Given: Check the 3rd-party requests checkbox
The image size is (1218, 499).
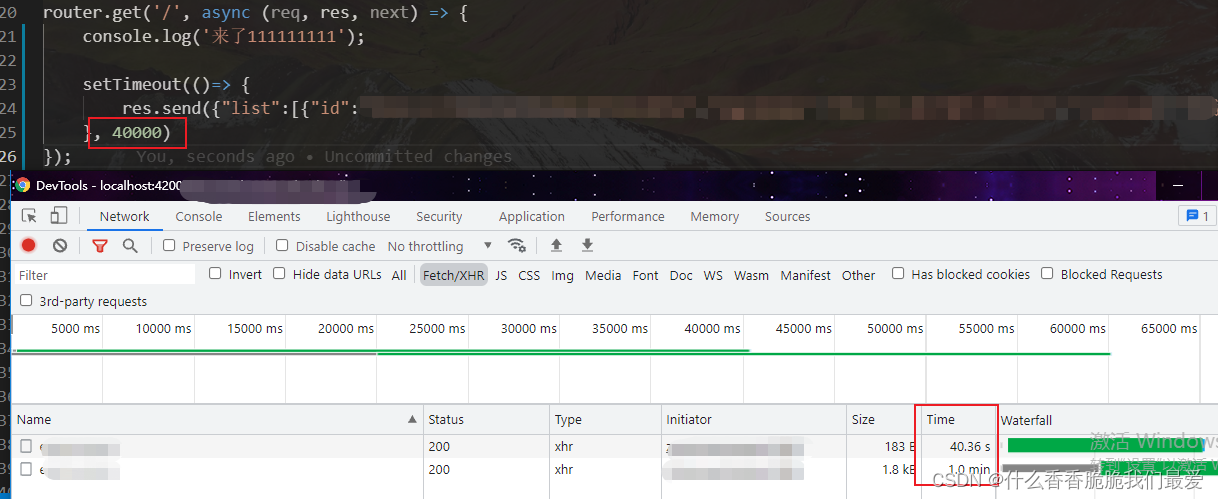Looking at the screenshot, I should coord(26,301).
